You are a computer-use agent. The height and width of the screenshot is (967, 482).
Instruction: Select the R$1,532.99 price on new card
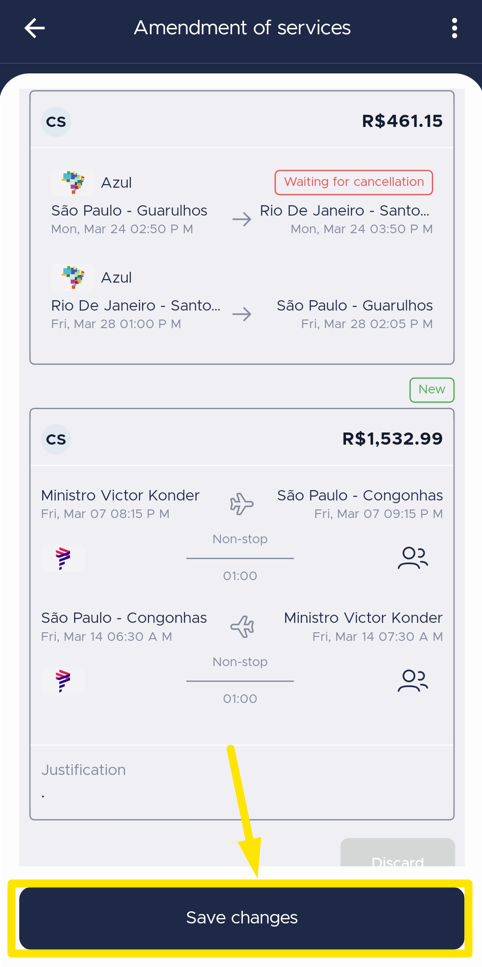click(x=392, y=438)
